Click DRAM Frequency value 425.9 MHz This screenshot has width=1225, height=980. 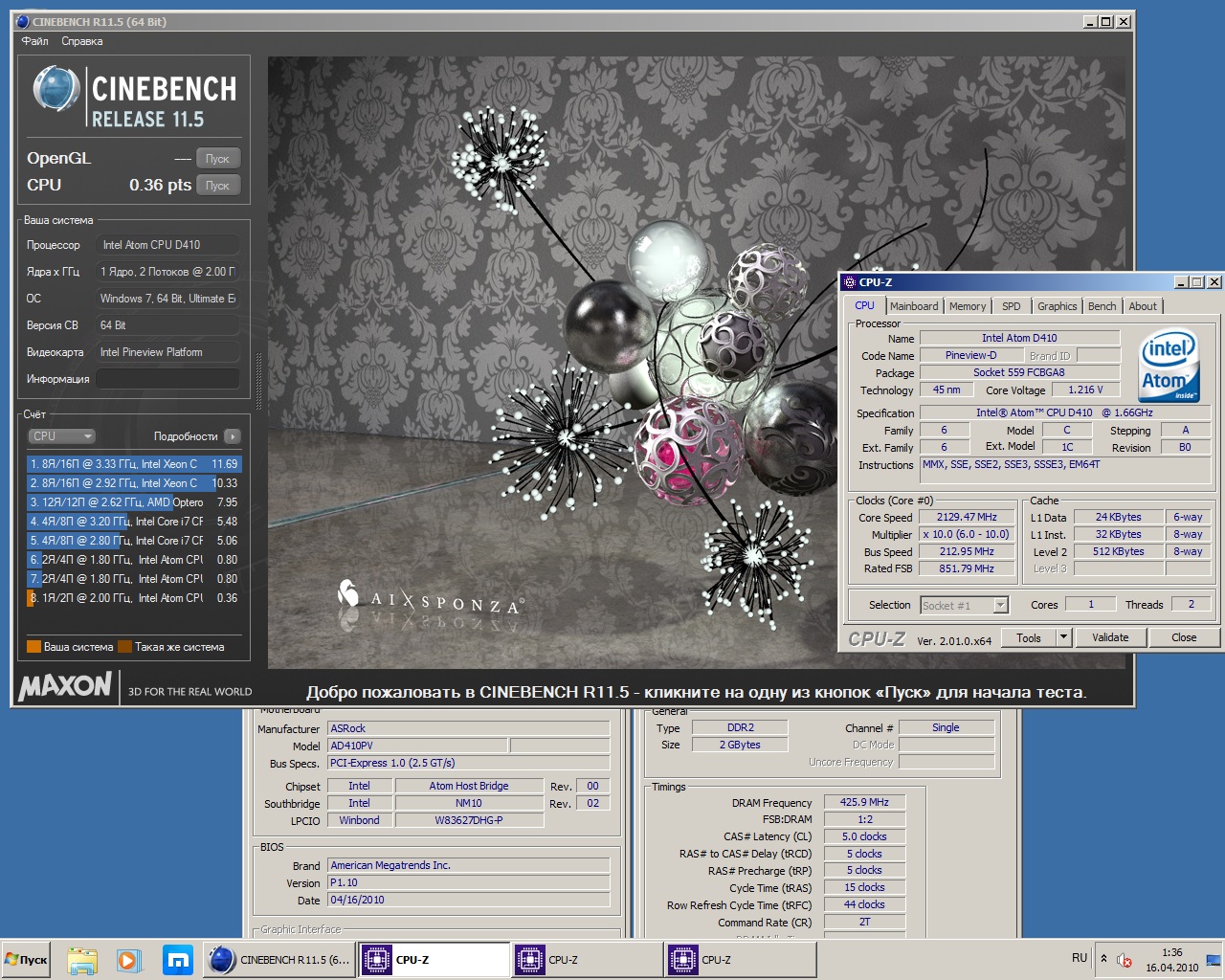click(864, 802)
